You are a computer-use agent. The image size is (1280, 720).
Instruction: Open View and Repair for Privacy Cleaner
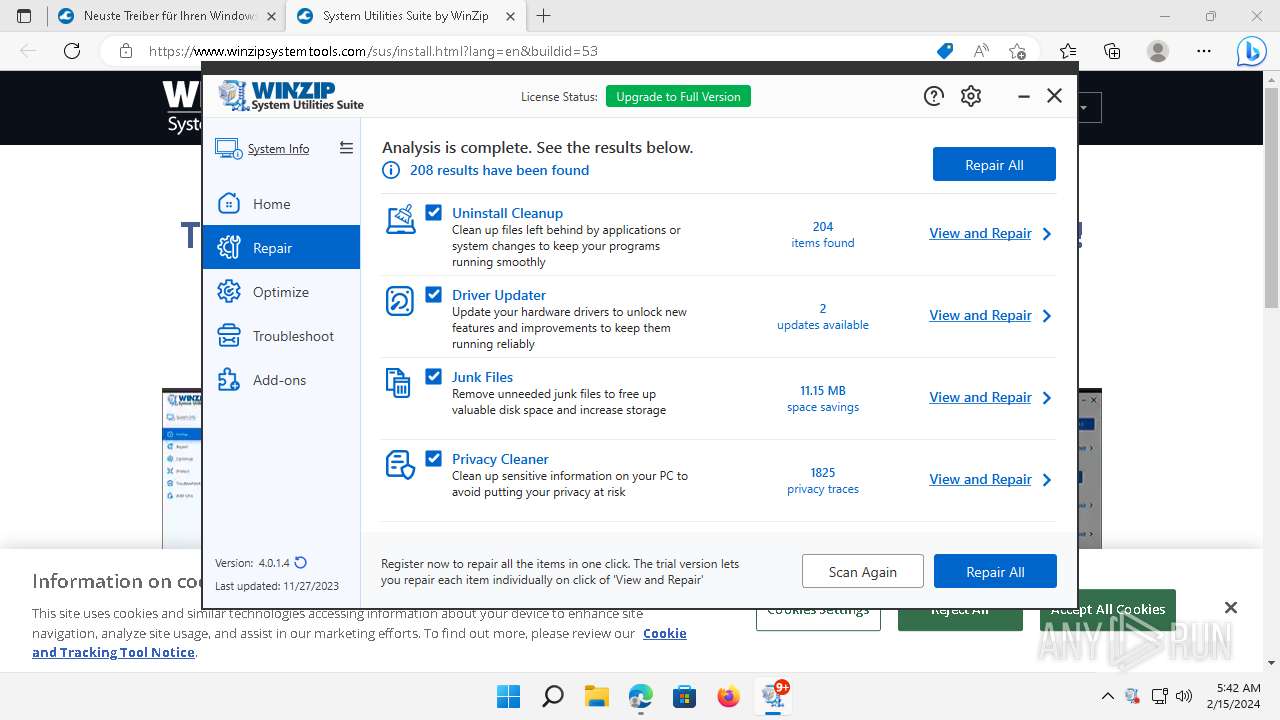click(x=980, y=479)
